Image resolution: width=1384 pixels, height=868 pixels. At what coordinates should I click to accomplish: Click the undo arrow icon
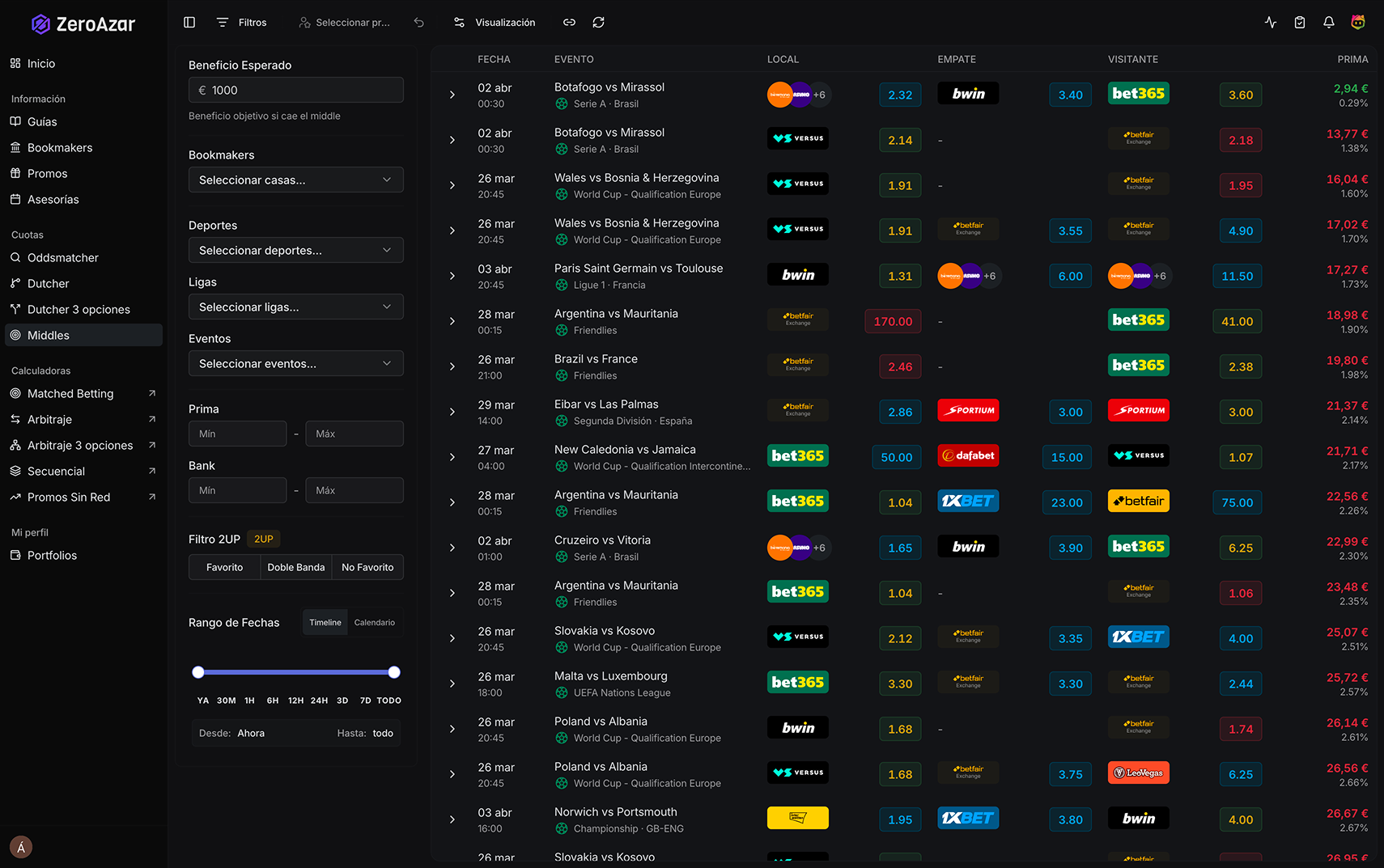[418, 23]
